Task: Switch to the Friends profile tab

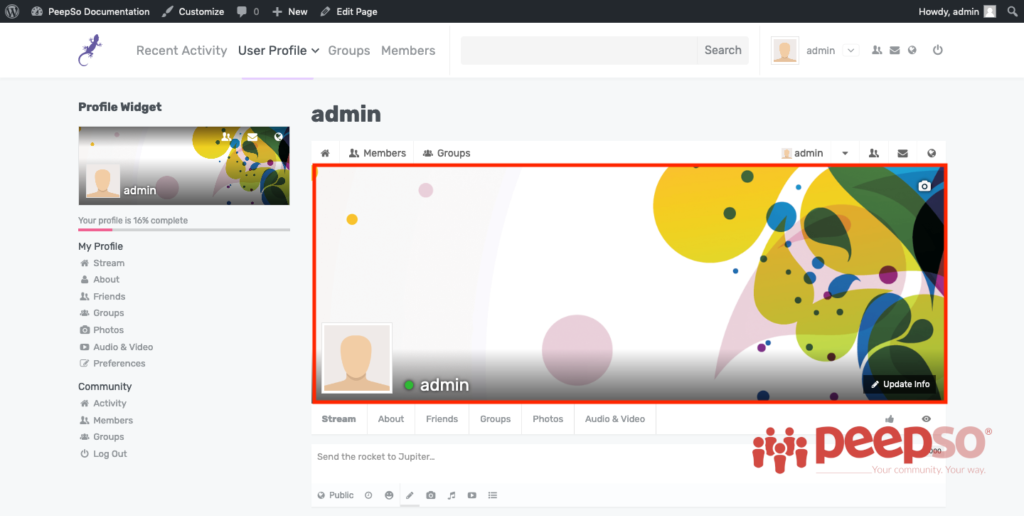Action: click(441, 419)
